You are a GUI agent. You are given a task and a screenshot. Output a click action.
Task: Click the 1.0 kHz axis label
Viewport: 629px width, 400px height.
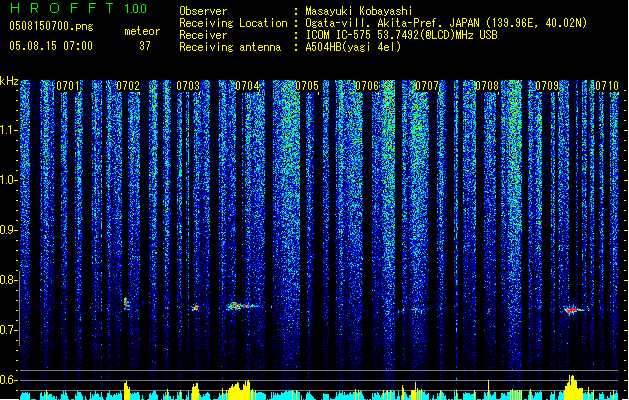click(x=9, y=180)
